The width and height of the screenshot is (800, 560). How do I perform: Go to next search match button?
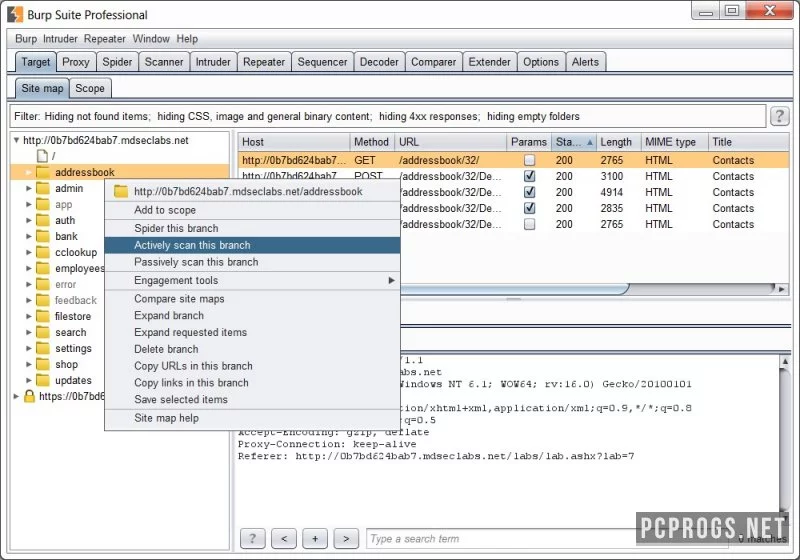(x=346, y=538)
